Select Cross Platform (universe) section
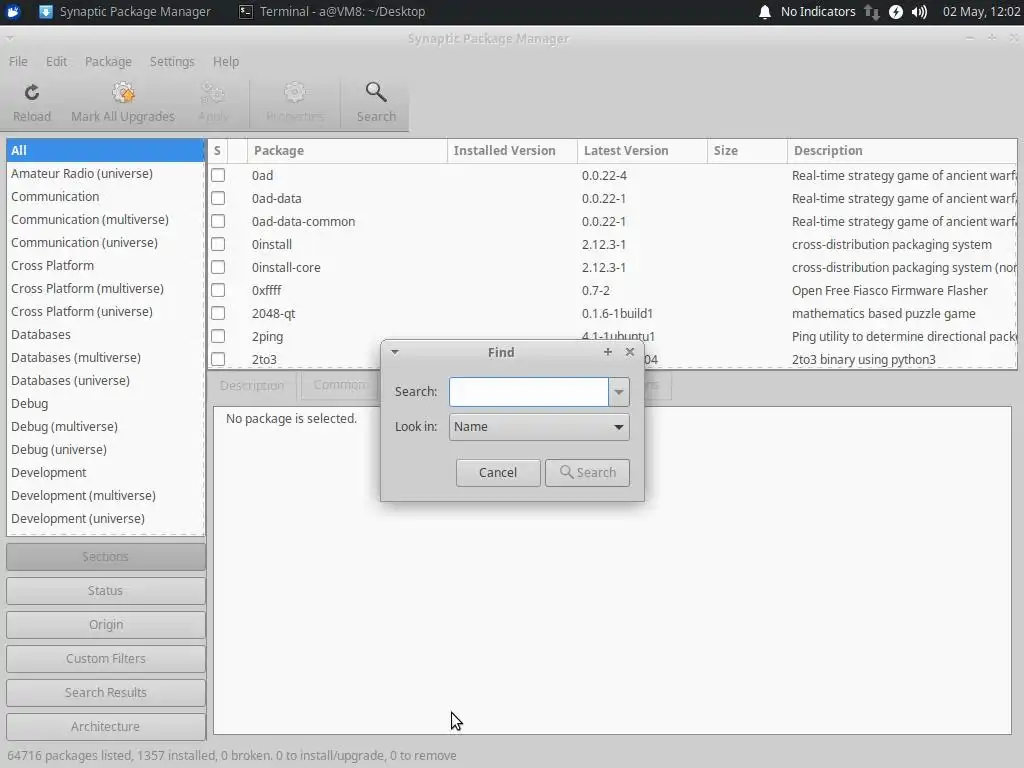The image size is (1024, 768). tap(105, 312)
